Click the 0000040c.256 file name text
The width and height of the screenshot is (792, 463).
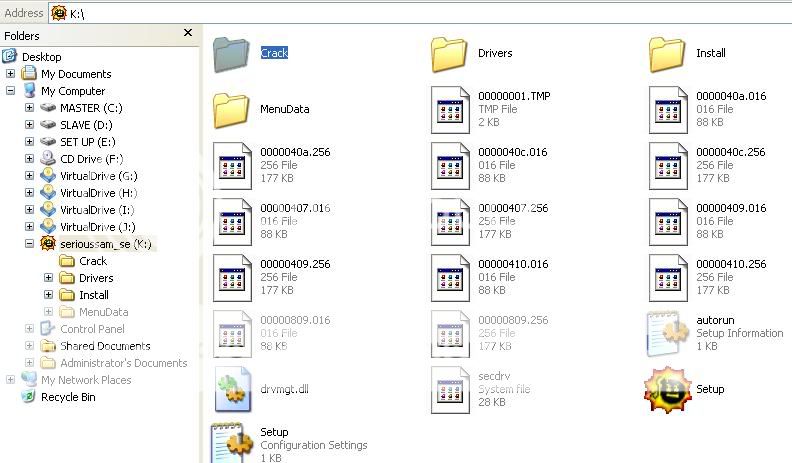pyautogui.click(x=731, y=152)
